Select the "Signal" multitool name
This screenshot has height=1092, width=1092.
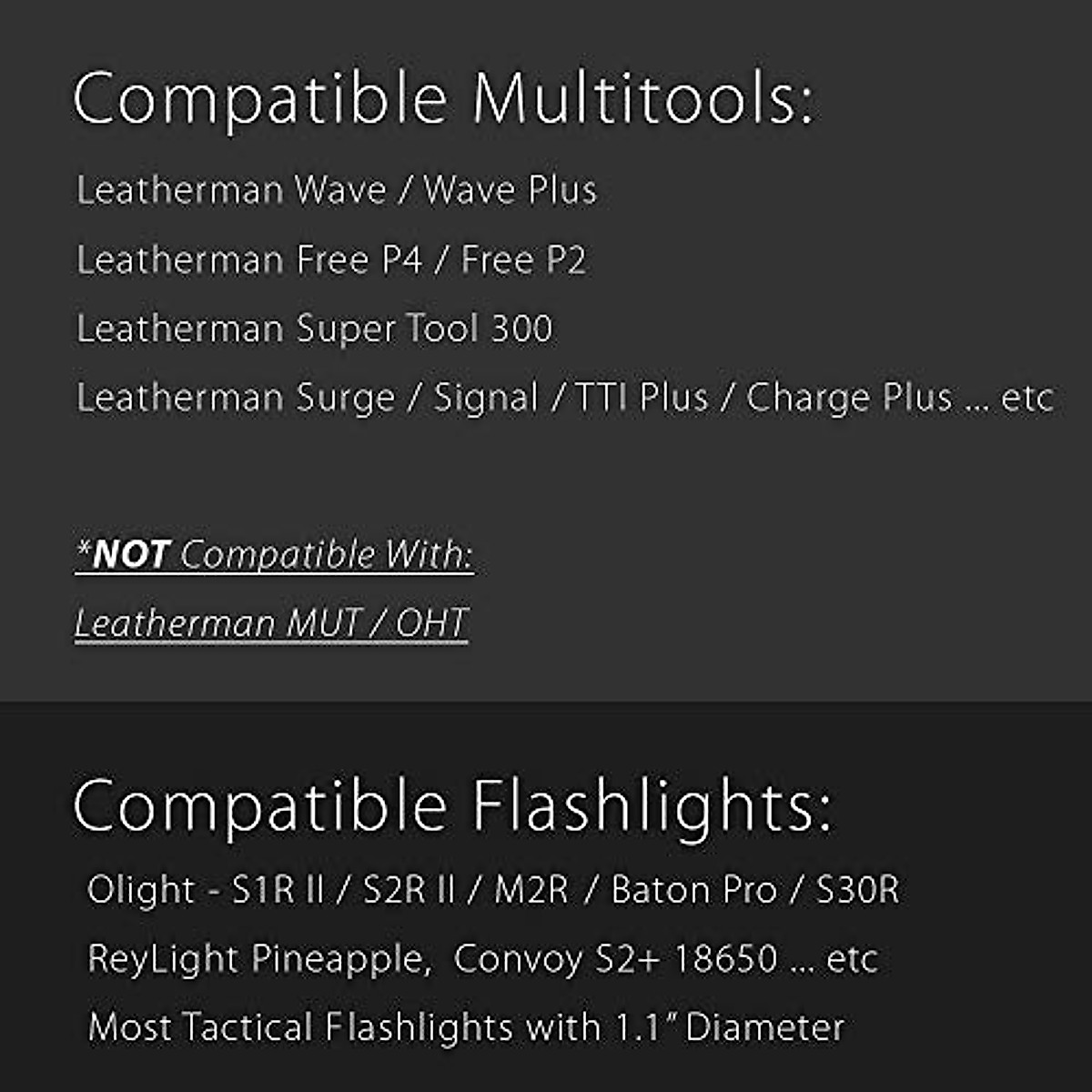[x=486, y=398]
